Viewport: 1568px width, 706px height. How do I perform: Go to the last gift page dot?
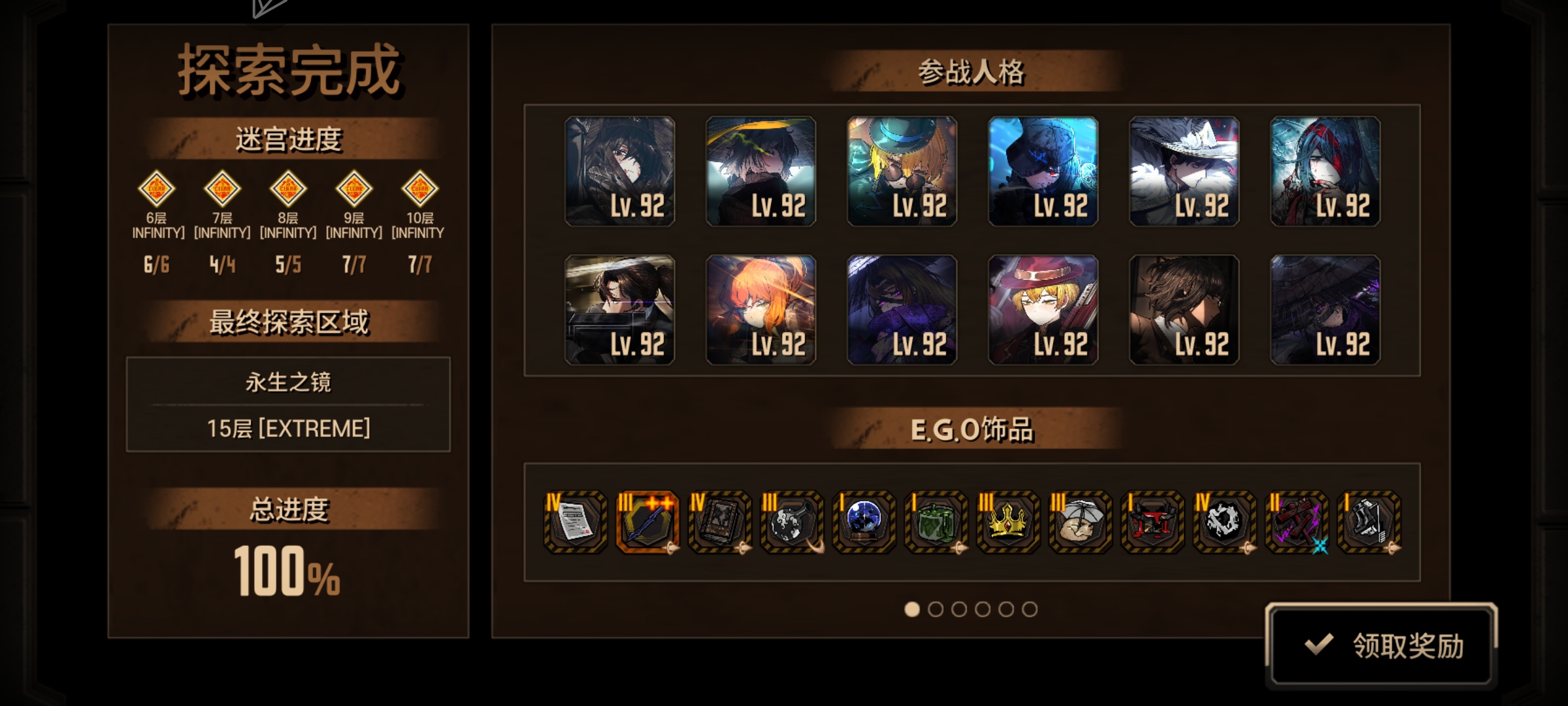coord(1030,609)
